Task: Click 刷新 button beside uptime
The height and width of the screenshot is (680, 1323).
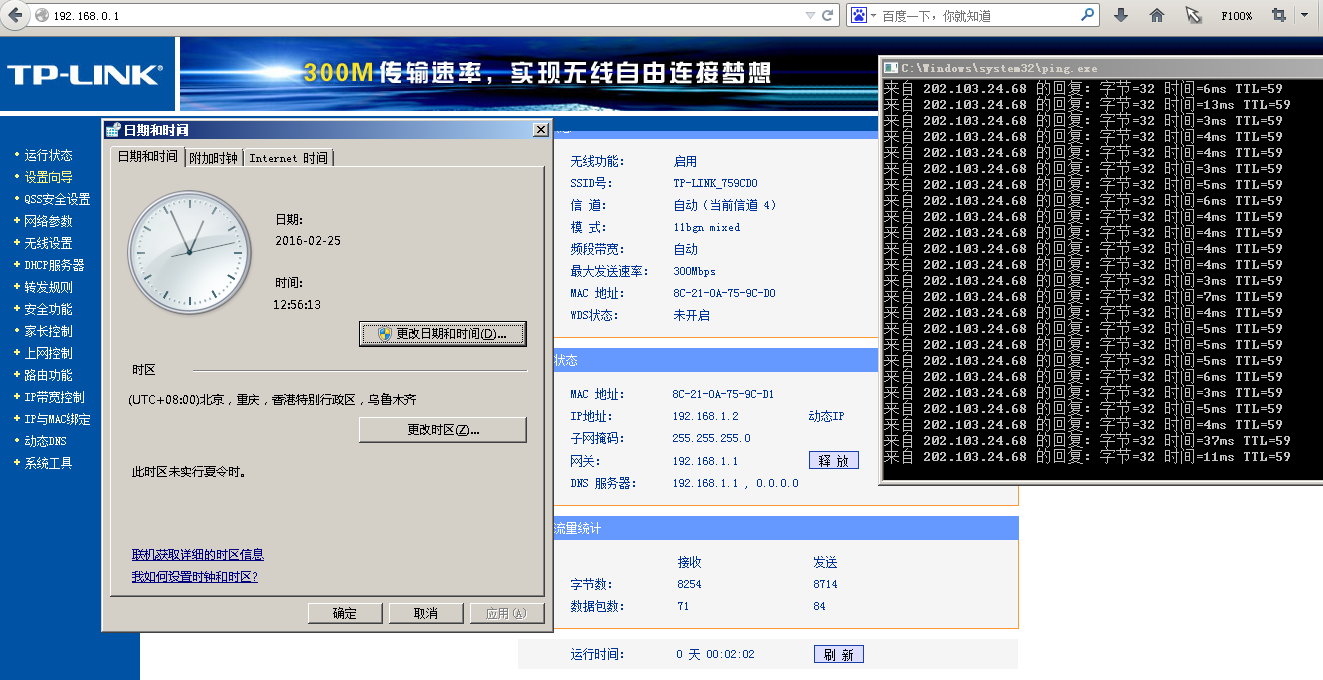Action: pos(838,655)
